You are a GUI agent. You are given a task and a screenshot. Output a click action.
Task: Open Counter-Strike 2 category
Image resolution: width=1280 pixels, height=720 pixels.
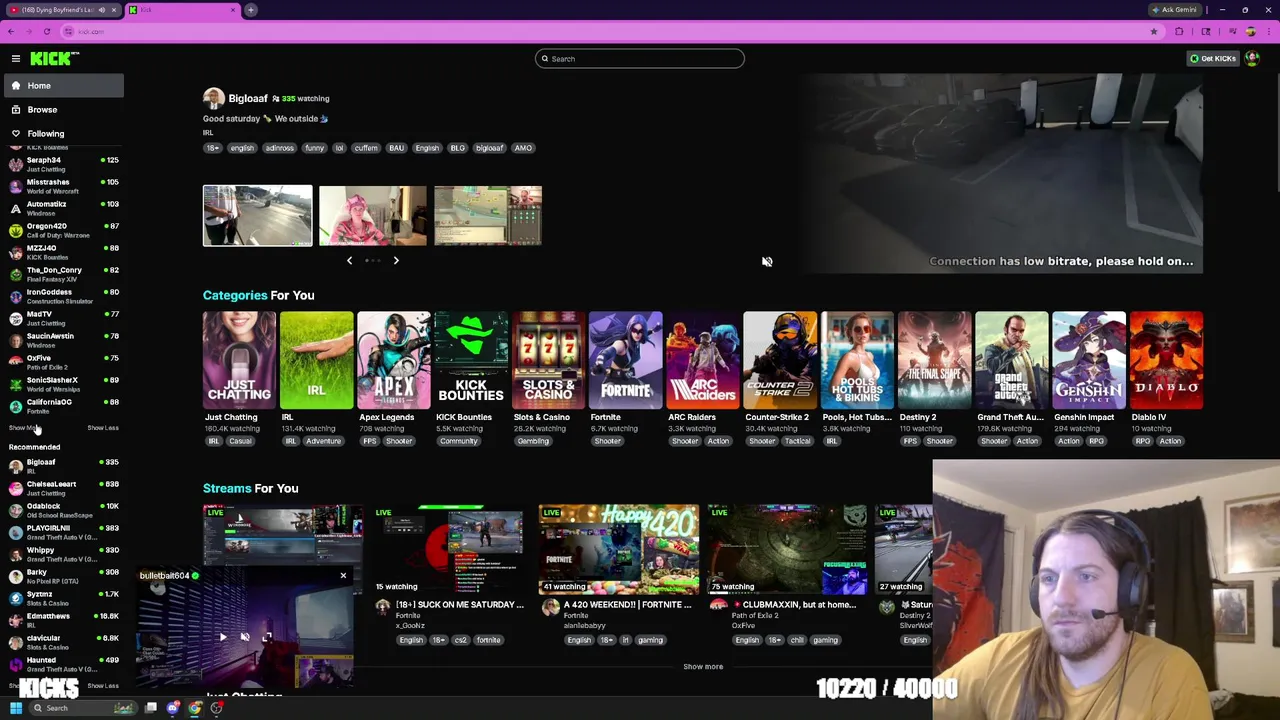point(780,361)
